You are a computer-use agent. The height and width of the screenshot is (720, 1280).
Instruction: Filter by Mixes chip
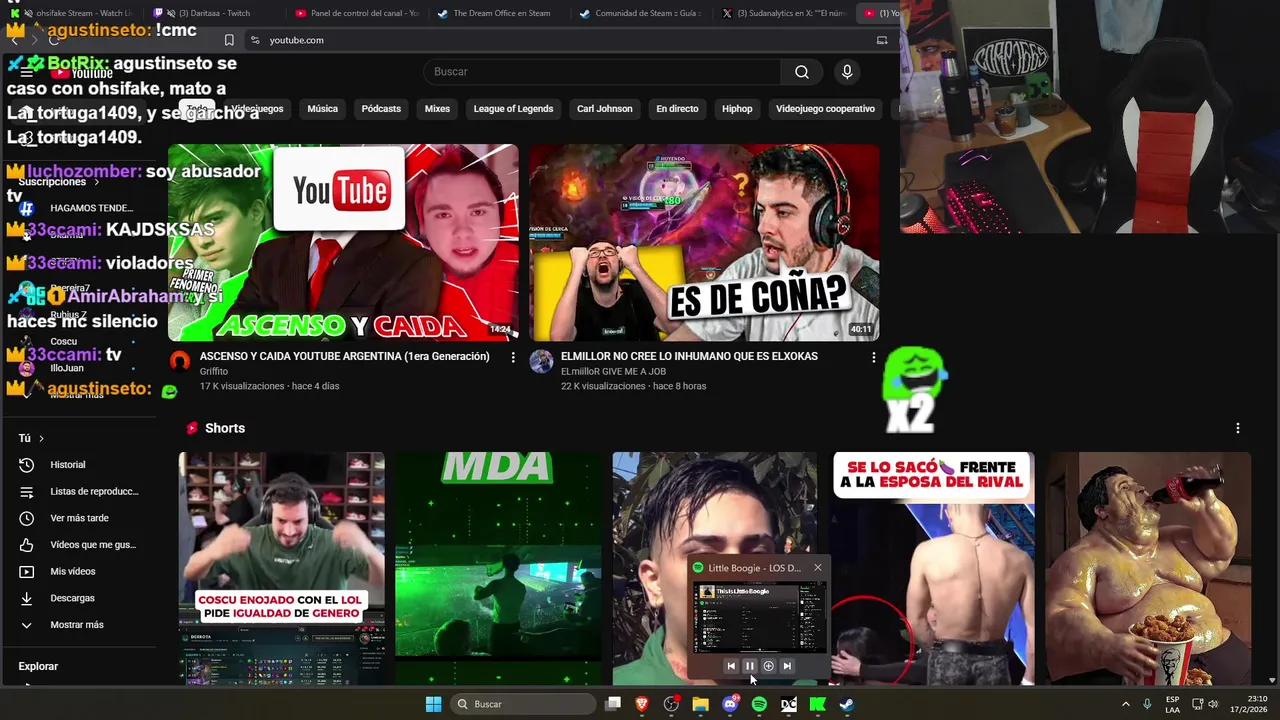click(437, 109)
